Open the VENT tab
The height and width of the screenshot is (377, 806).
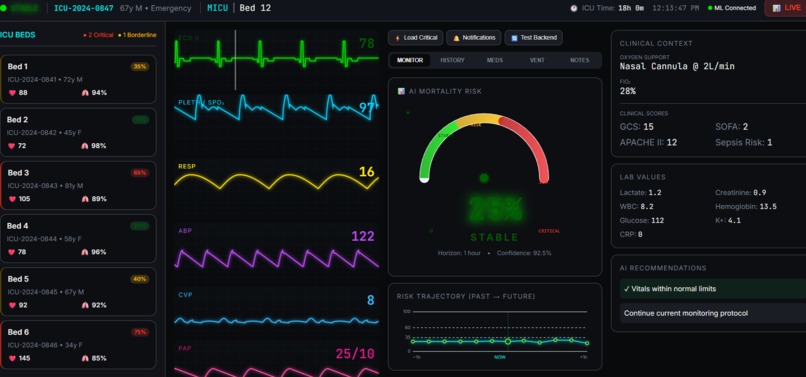537,60
